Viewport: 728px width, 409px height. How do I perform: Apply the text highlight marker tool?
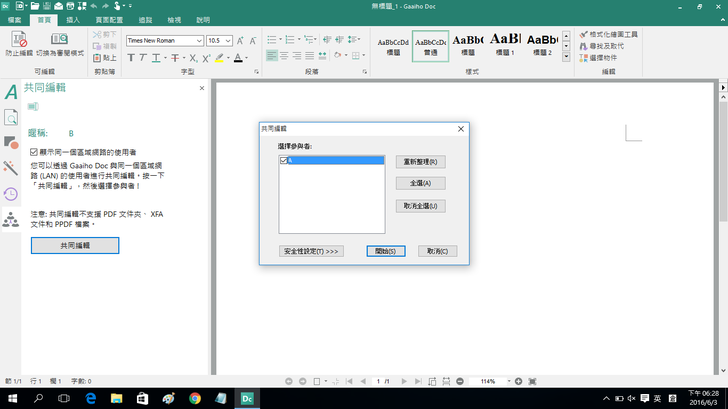221,58
